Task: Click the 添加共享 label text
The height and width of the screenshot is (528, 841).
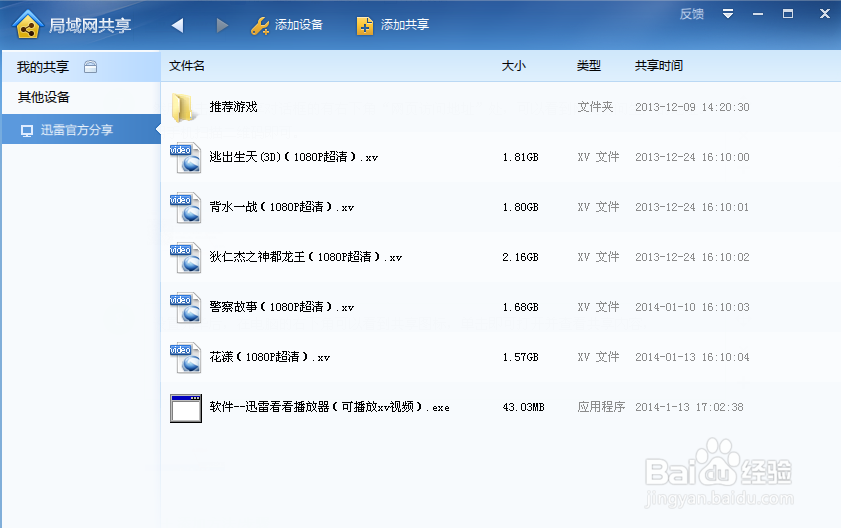Action: point(405,25)
